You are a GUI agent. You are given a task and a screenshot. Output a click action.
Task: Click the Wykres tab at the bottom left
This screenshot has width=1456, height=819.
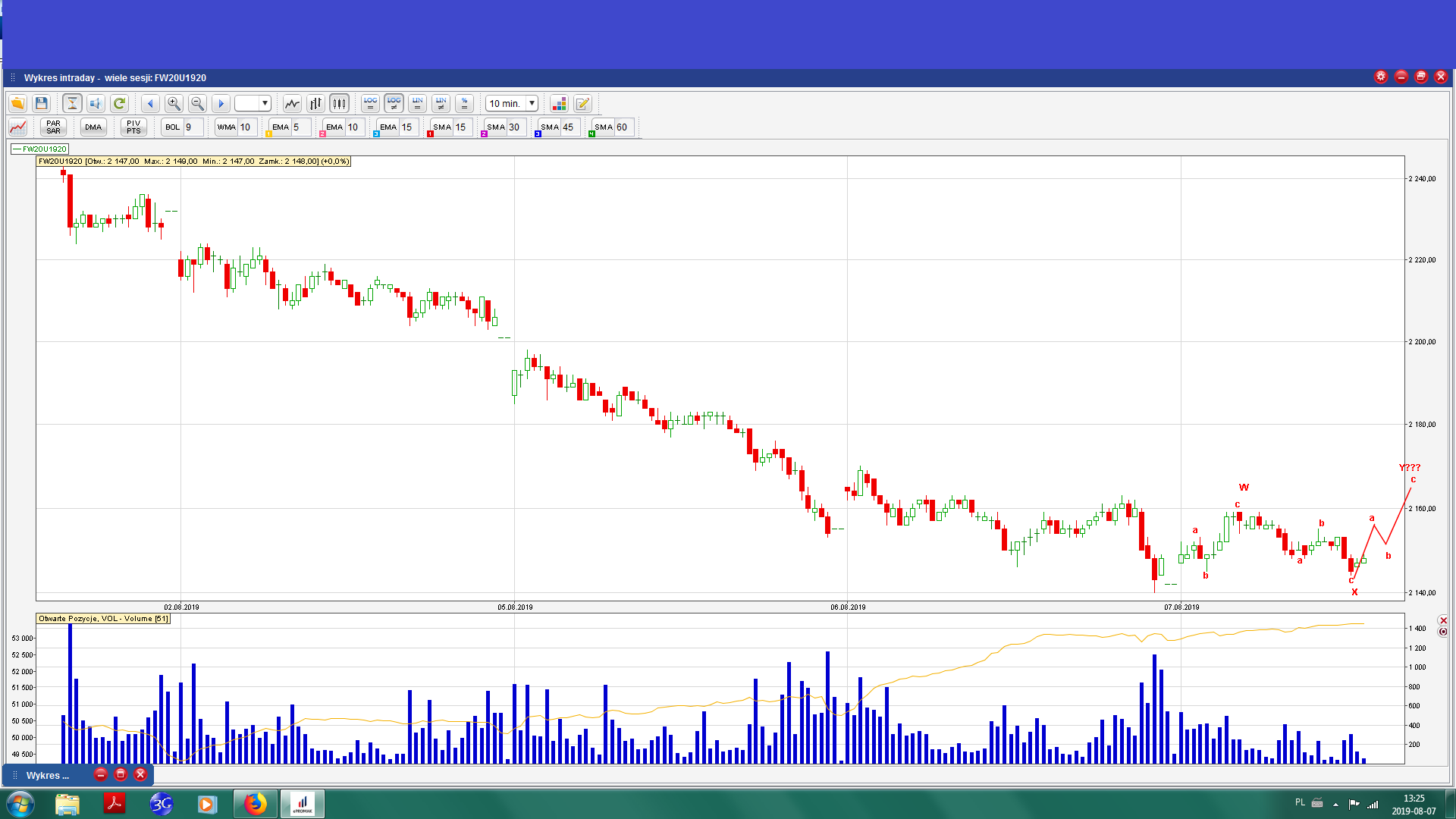pyautogui.click(x=47, y=775)
